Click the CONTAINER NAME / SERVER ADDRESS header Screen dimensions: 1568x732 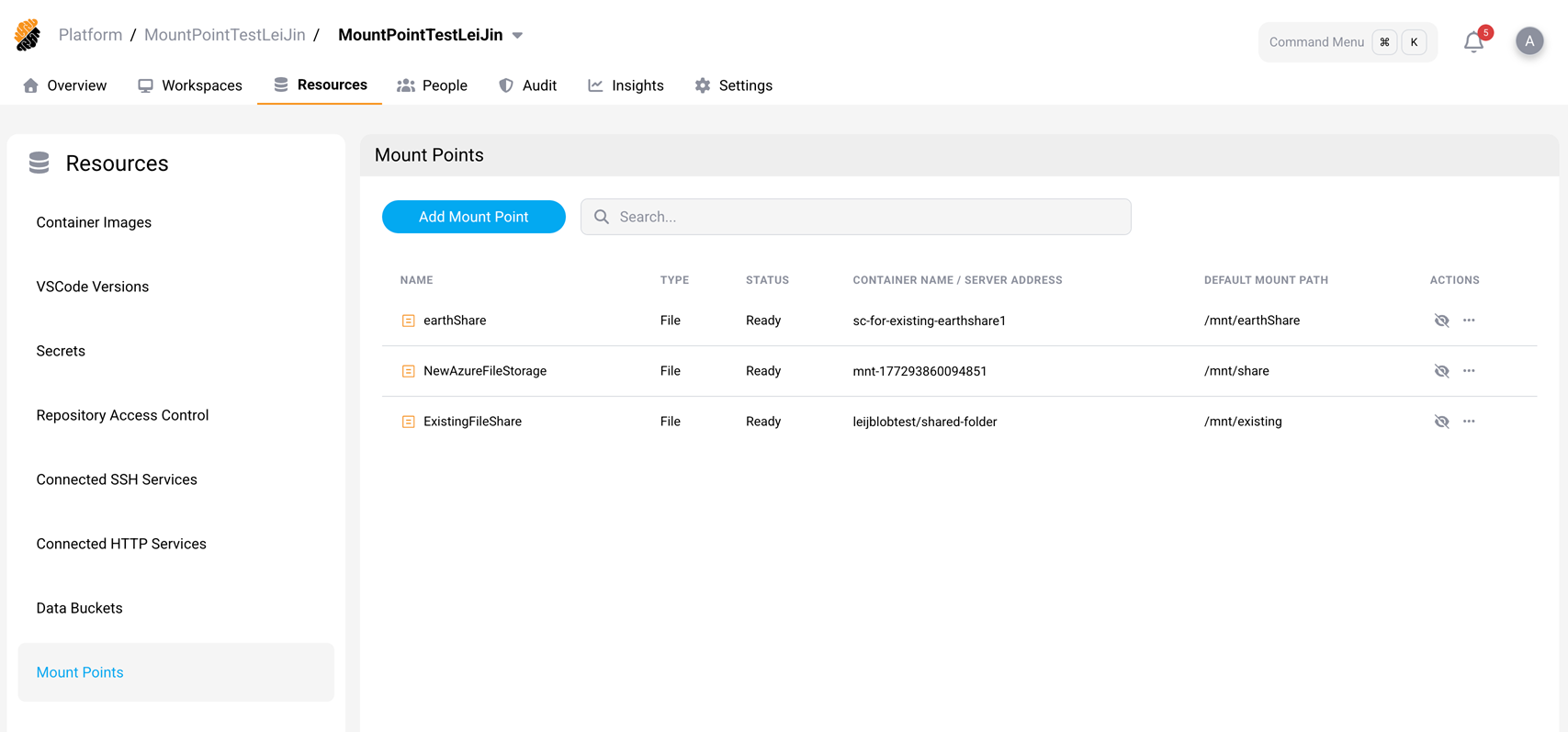[957, 280]
